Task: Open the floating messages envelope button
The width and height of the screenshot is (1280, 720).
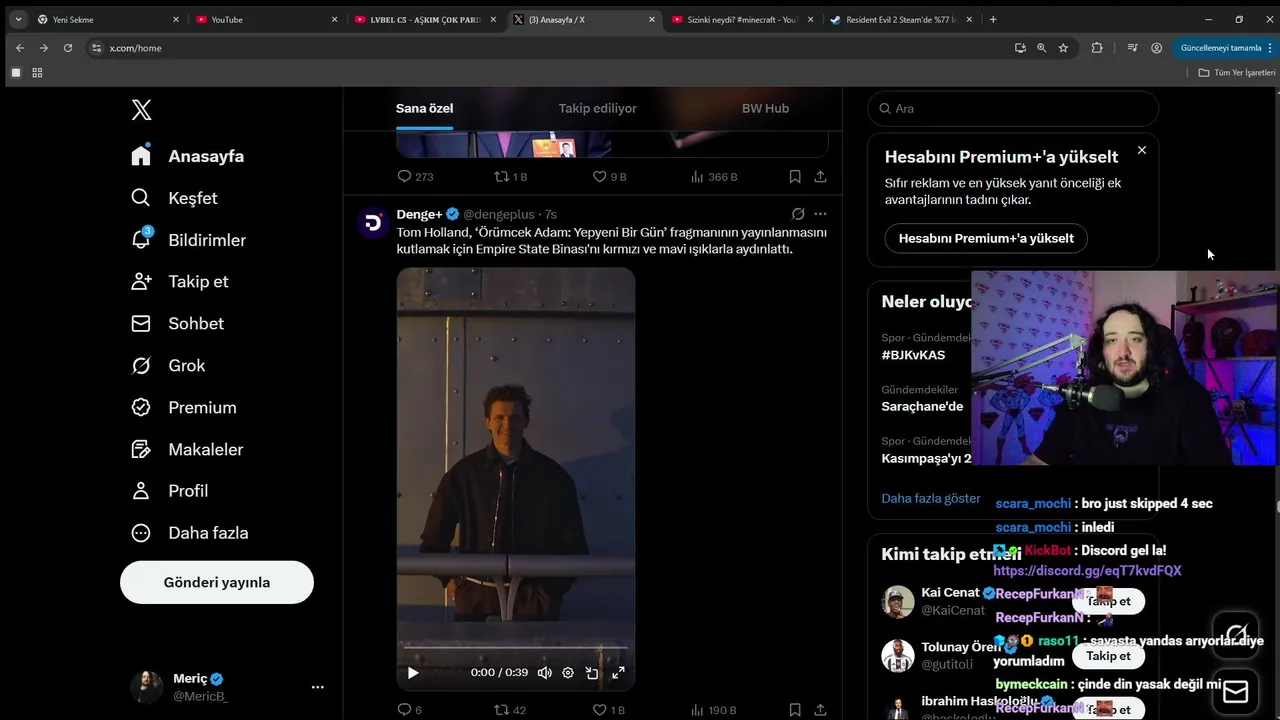Action: click(x=1236, y=691)
